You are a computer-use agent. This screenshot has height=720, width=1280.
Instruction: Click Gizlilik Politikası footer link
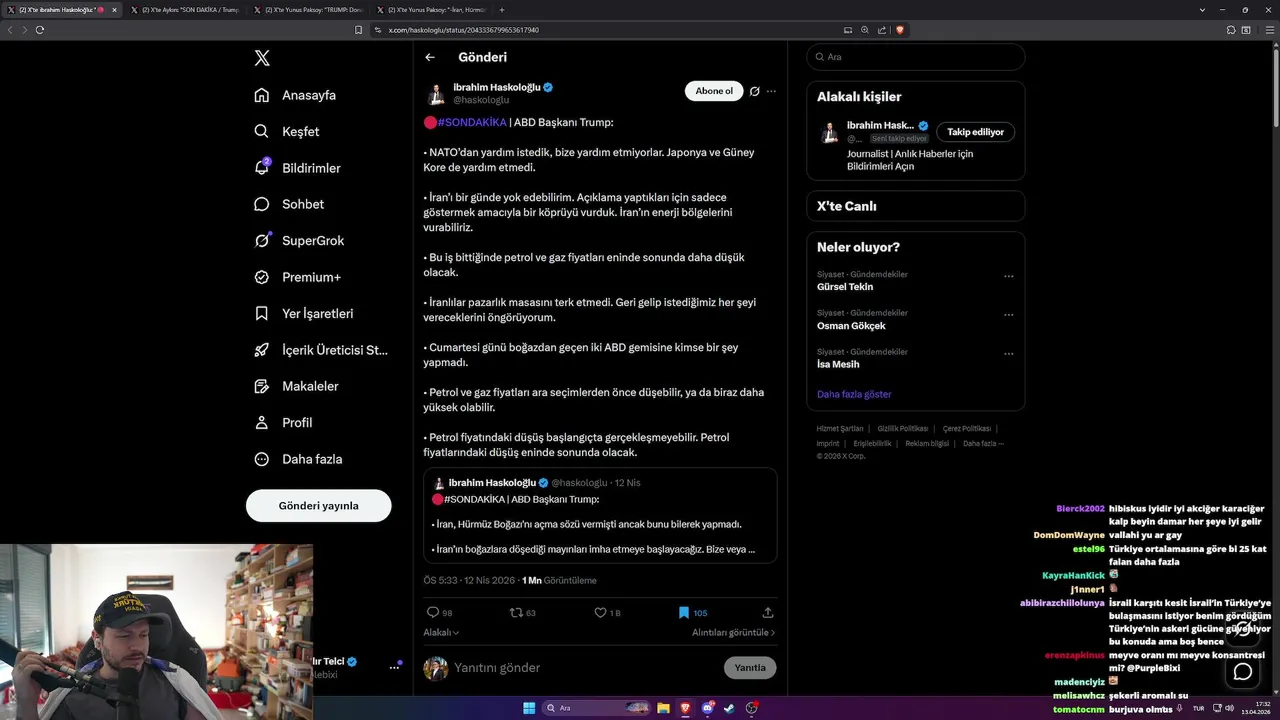(x=903, y=428)
